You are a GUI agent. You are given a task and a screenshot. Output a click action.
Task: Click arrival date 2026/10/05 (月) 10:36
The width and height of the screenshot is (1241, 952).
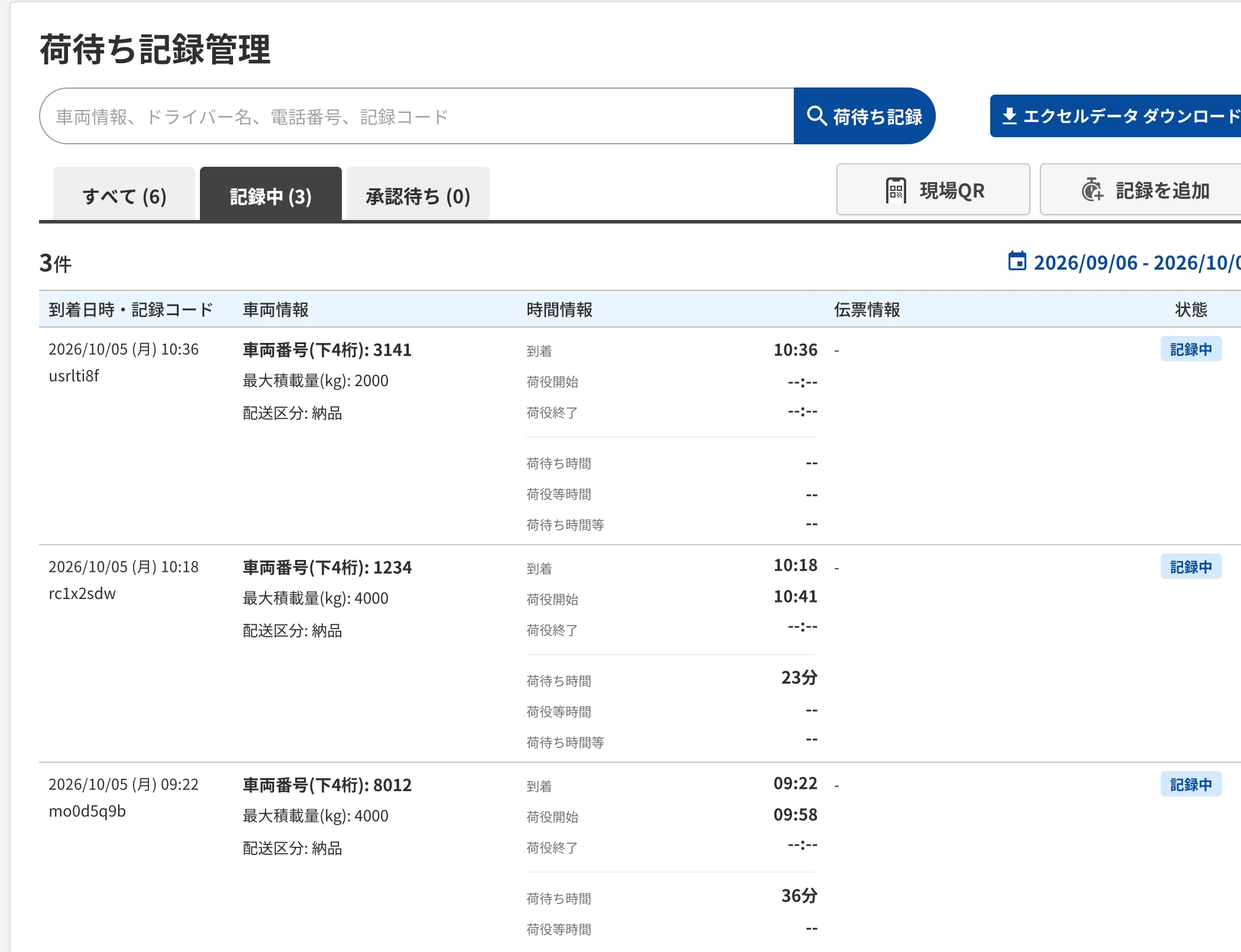(124, 349)
